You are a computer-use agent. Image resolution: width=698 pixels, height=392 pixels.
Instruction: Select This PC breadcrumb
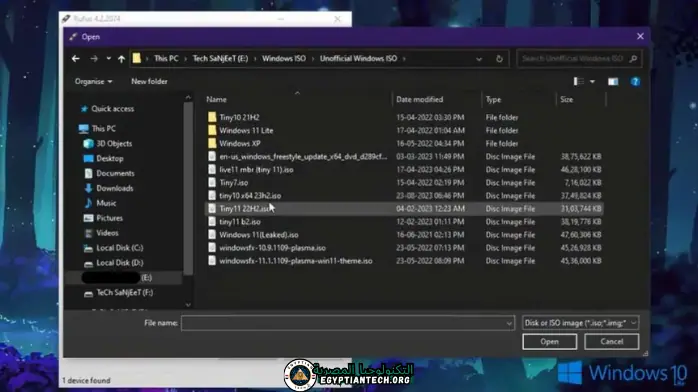[x=166, y=59]
